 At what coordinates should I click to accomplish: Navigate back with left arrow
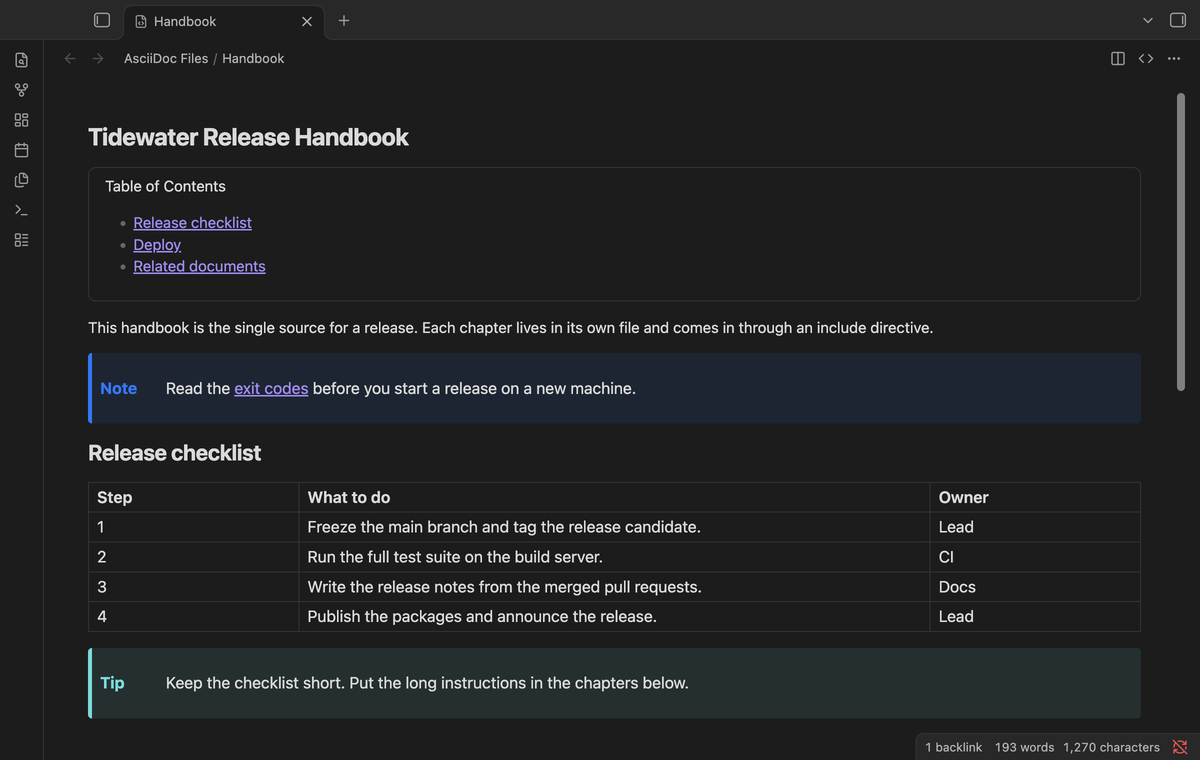pos(70,58)
